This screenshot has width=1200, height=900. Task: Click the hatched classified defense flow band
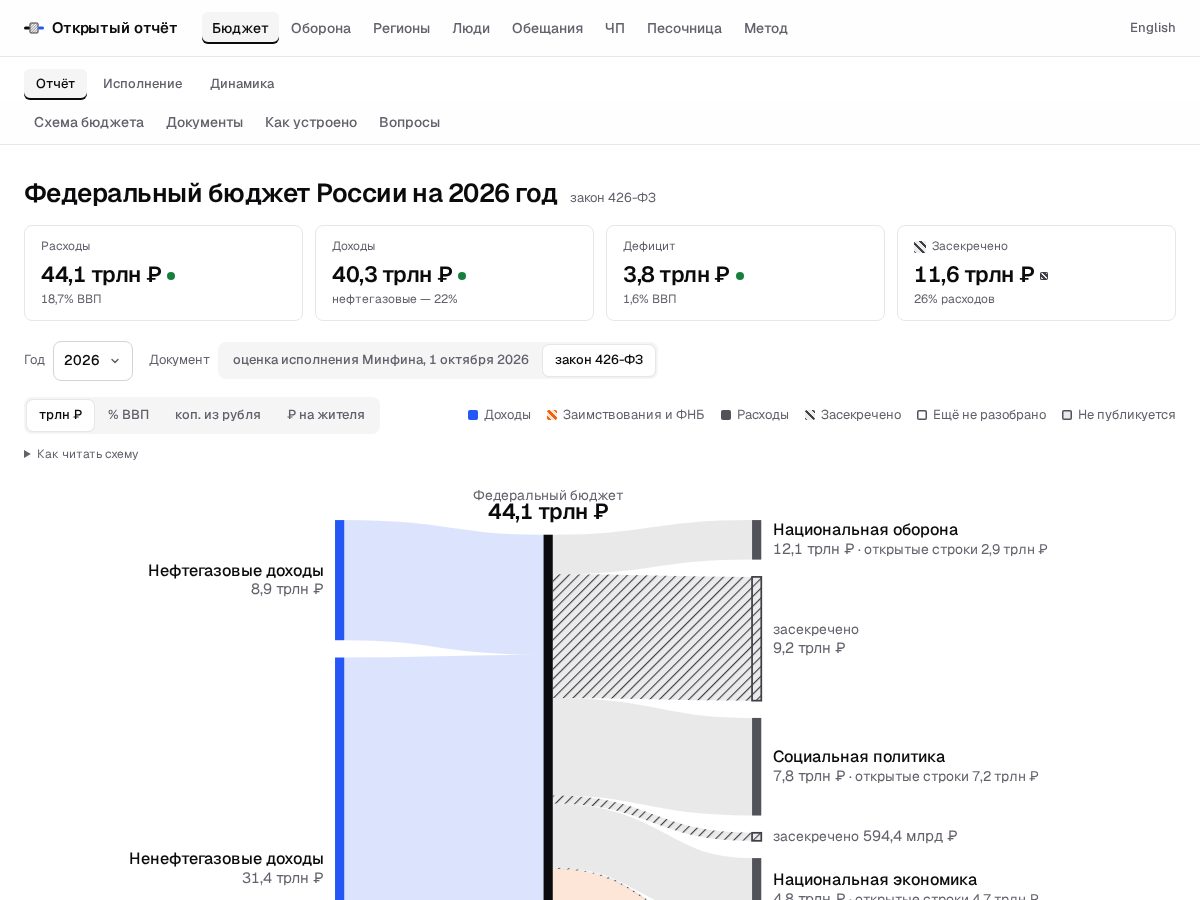pos(652,638)
